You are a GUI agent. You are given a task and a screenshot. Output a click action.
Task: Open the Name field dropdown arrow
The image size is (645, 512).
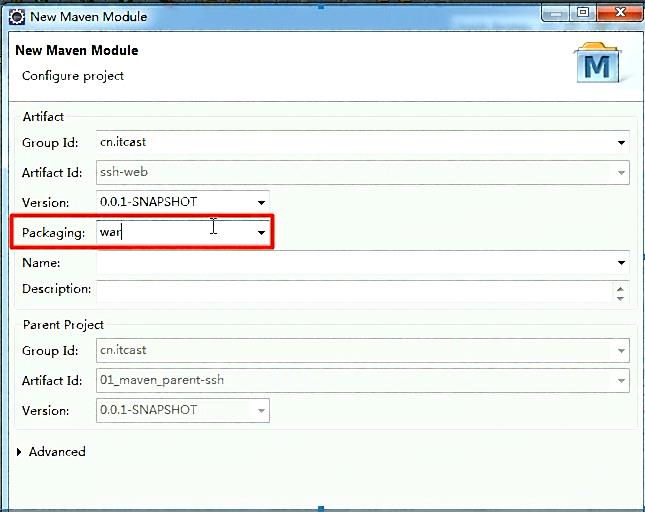(x=621, y=263)
